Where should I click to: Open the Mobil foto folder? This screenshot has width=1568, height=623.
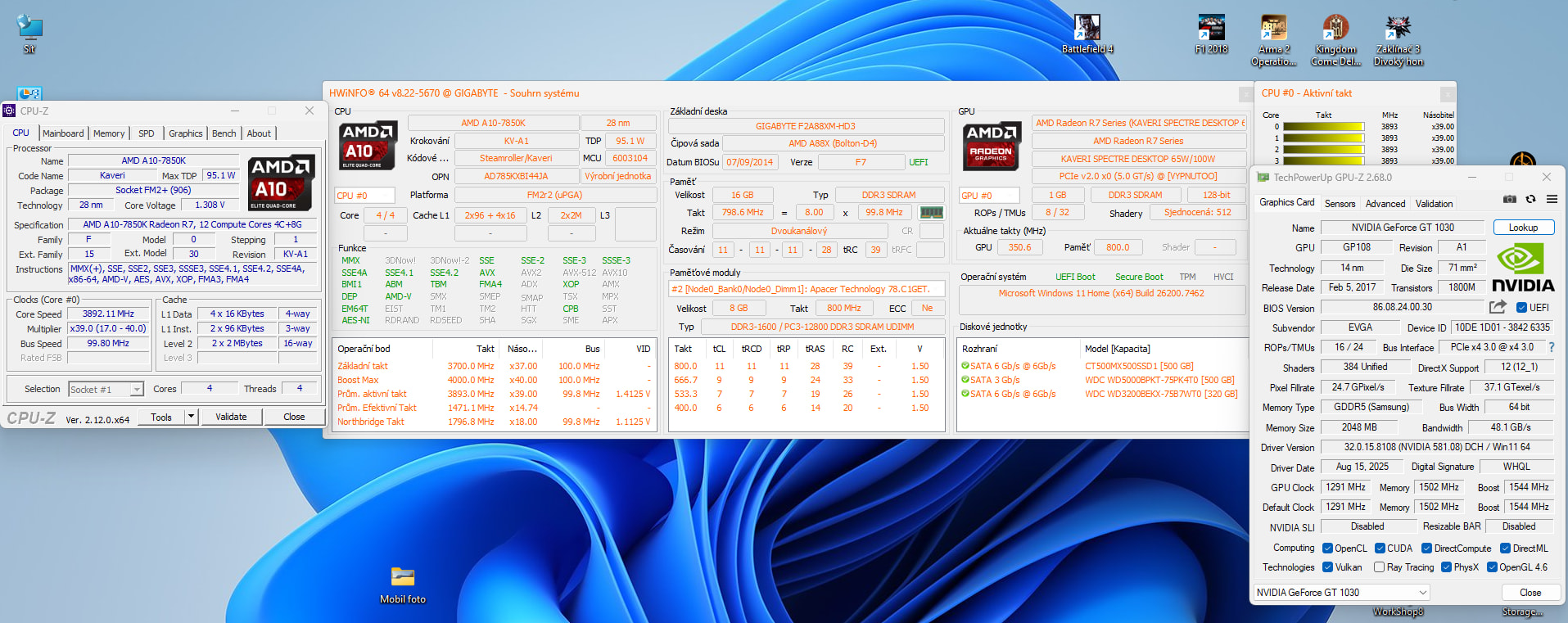pos(402,585)
